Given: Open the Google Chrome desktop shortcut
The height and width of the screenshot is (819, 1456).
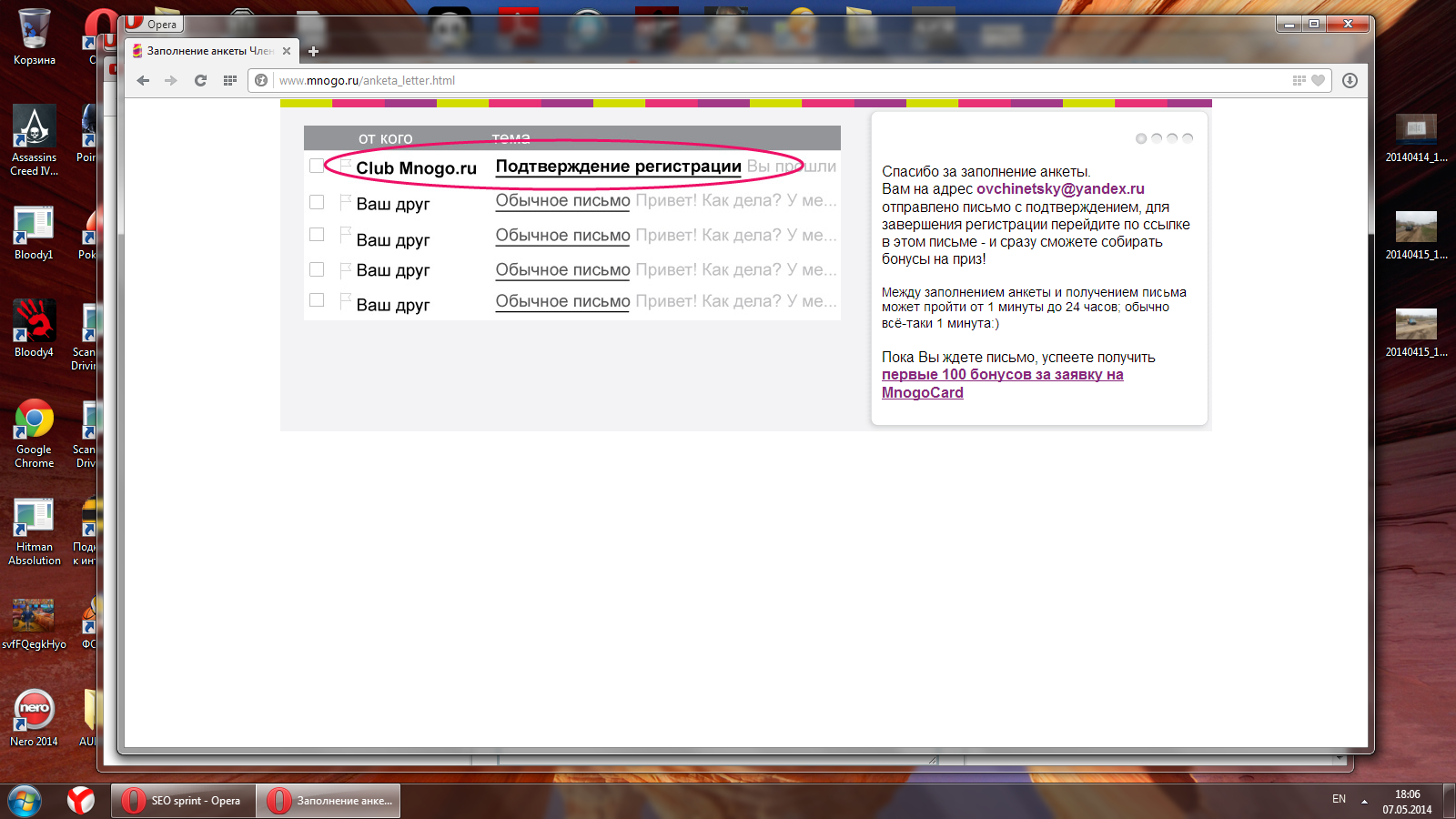Looking at the screenshot, I should click(35, 433).
